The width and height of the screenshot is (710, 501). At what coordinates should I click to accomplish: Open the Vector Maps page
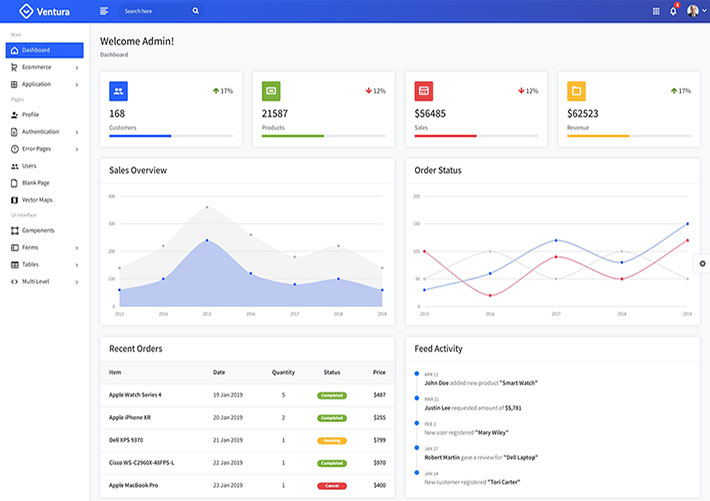(37, 200)
